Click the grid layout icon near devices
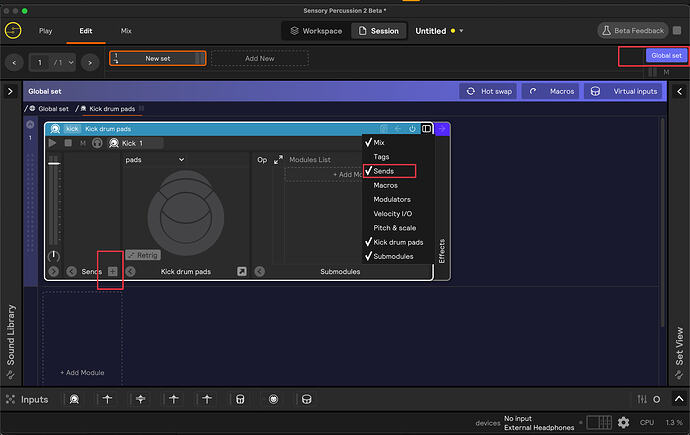Viewport: 690px width, 435px height. [599, 423]
